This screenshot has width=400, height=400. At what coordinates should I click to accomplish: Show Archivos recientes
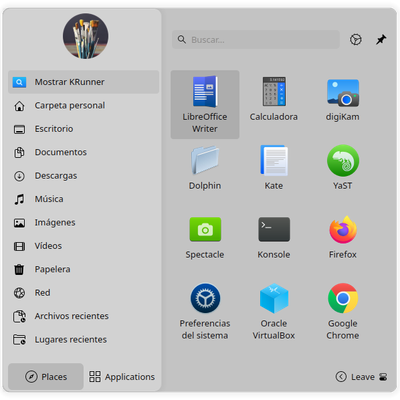pyautogui.click(x=83, y=316)
